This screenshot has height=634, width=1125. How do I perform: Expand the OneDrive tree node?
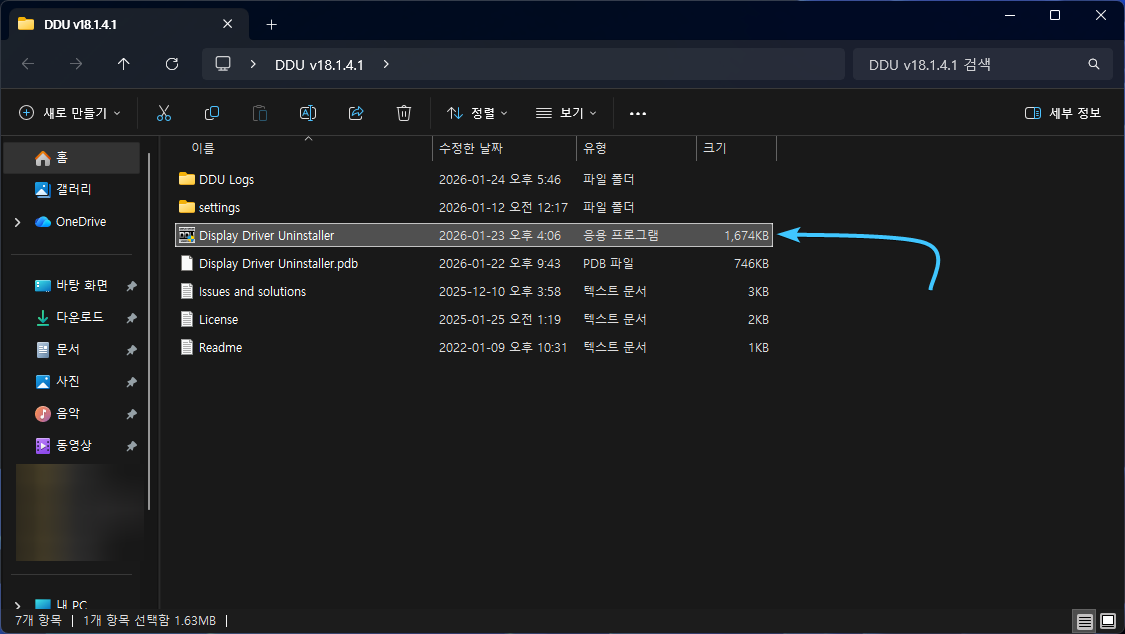click(17, 222)
